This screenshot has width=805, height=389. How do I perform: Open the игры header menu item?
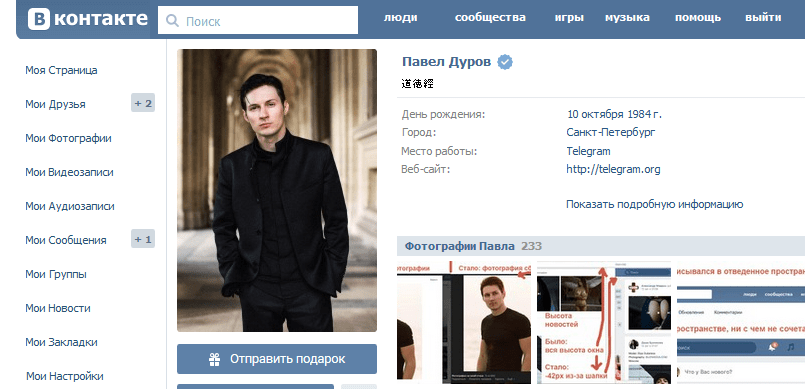click(x=569, y=17)
